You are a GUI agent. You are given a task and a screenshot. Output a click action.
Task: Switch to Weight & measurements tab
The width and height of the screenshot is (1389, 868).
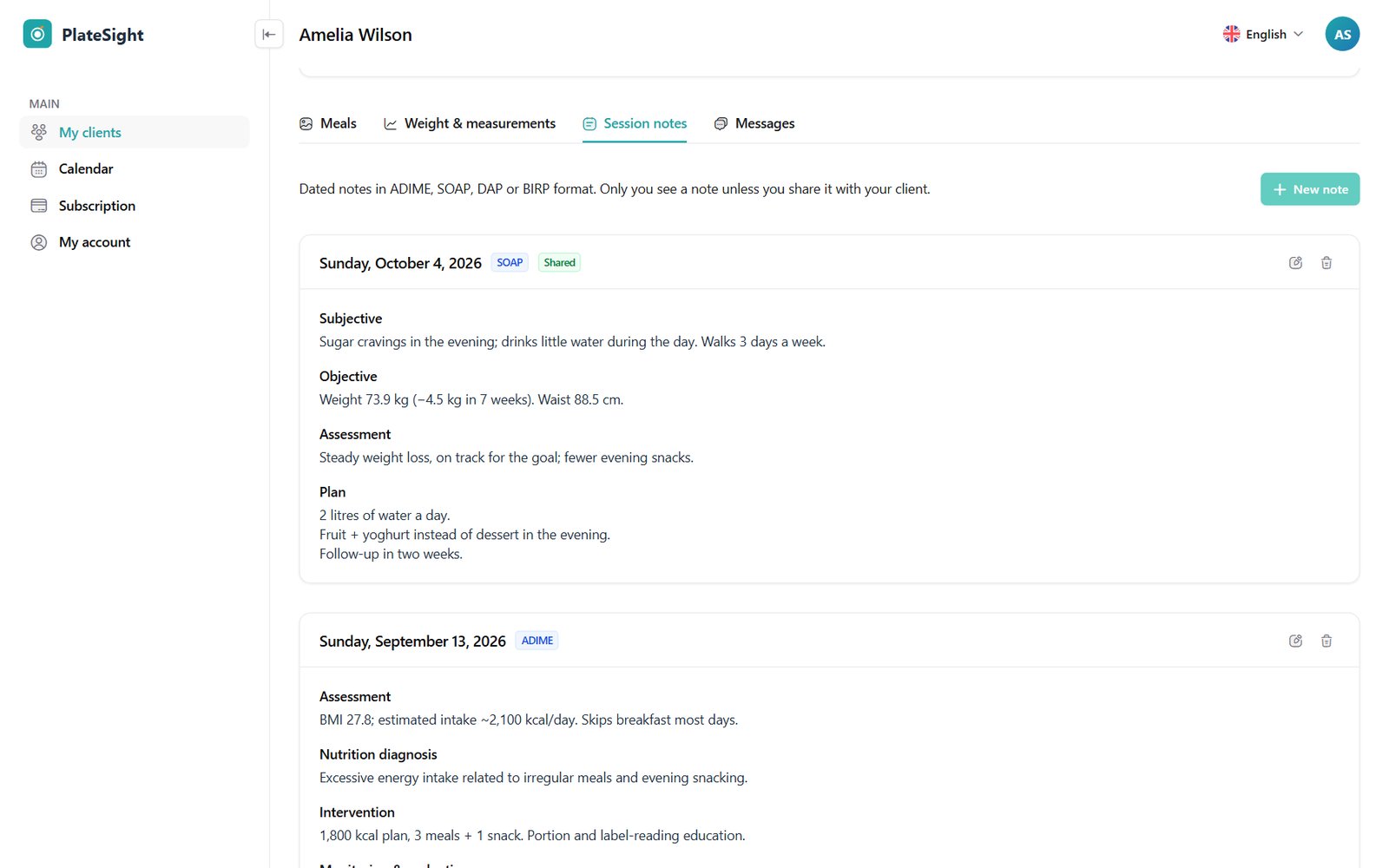point(470,123)
